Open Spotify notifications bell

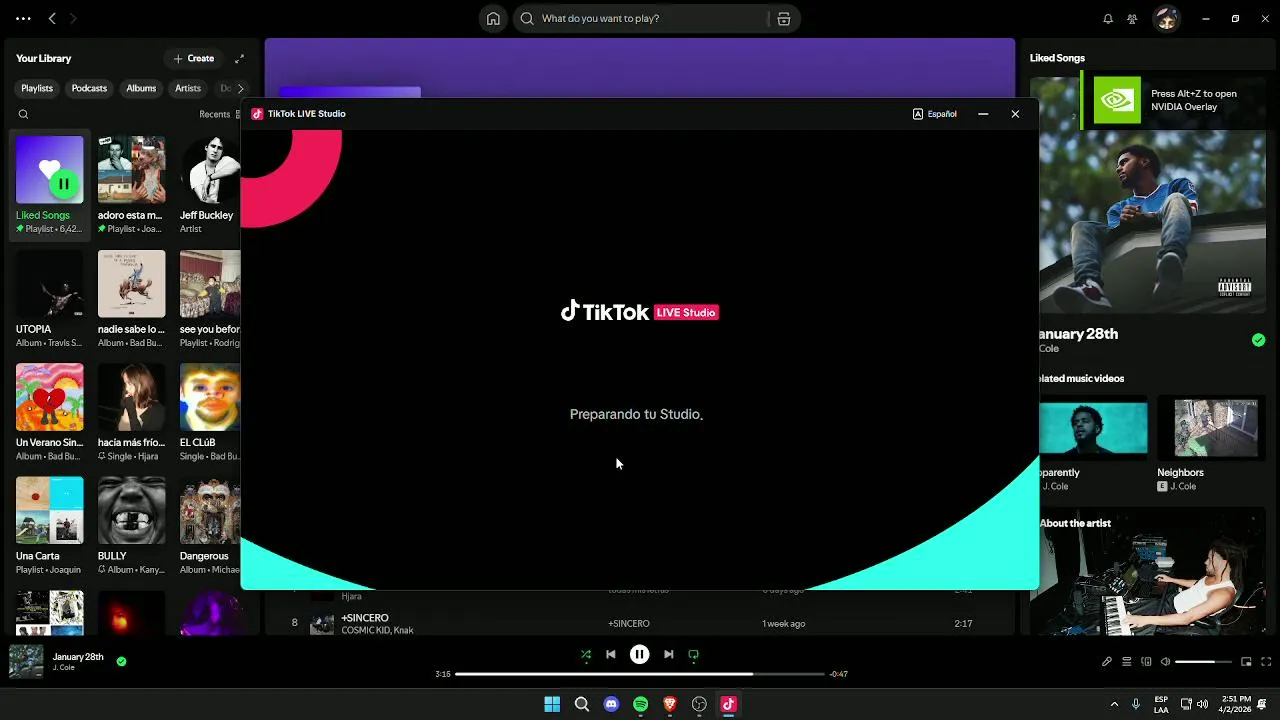(x=1108, y=18)
